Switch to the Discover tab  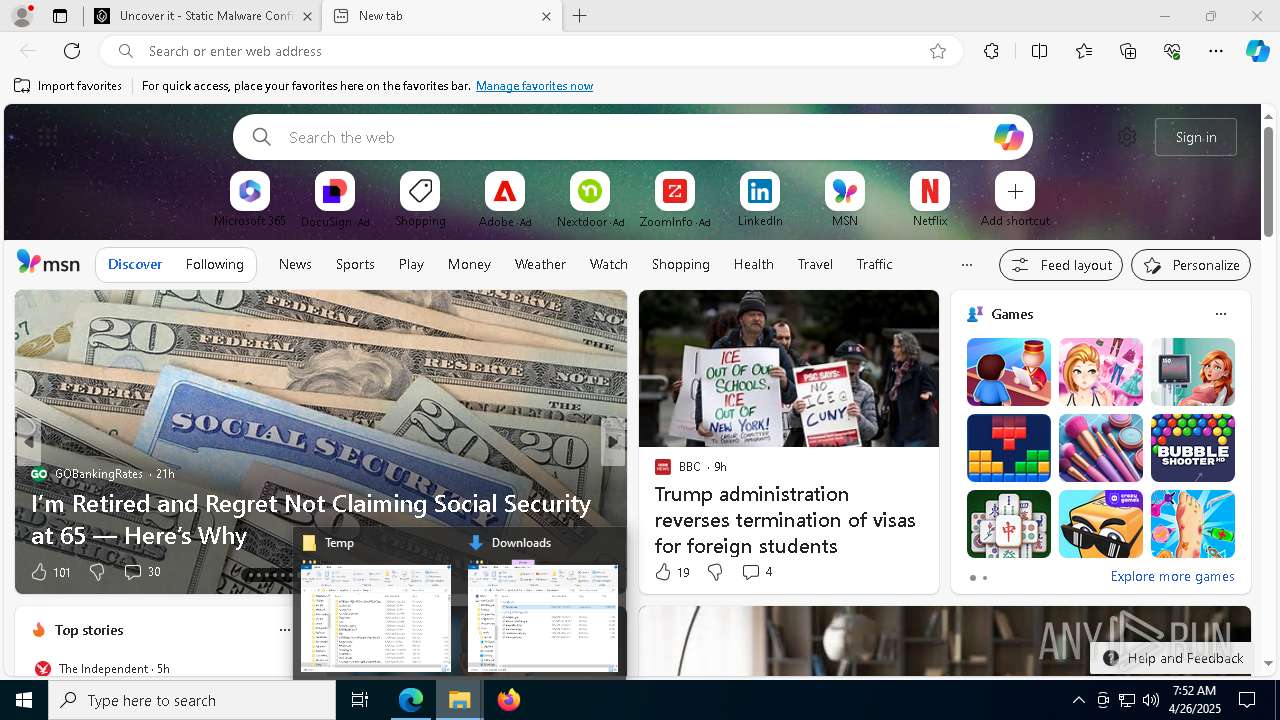pyautogui.click(x=135, y=265)
